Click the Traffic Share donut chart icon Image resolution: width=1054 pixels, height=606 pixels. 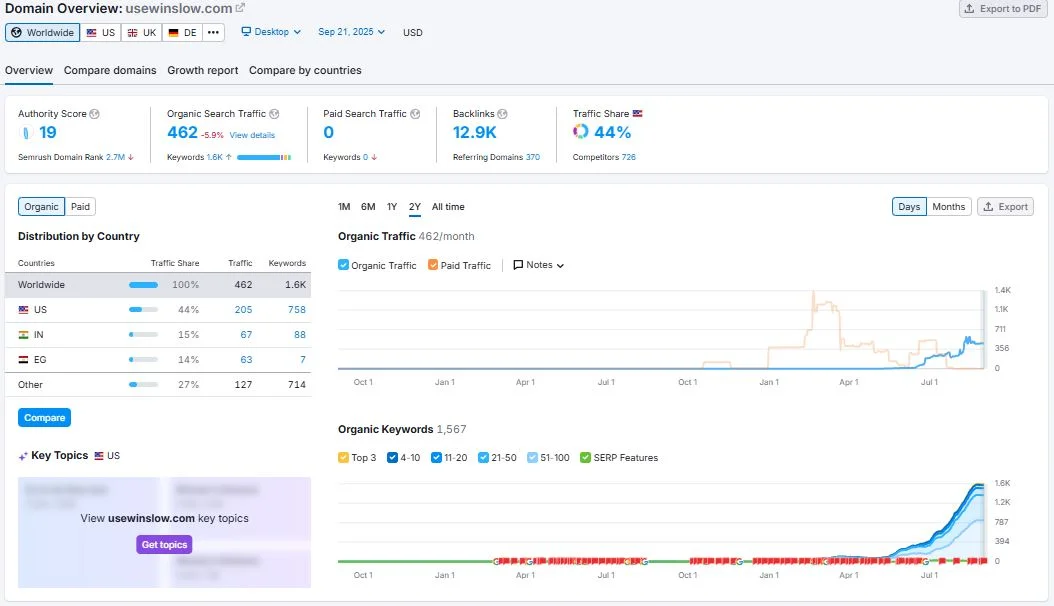(581, 132)
